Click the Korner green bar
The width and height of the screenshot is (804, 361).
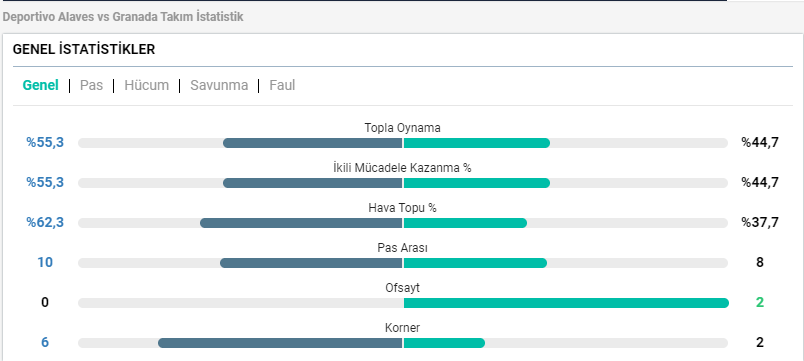tap(444, 343)
